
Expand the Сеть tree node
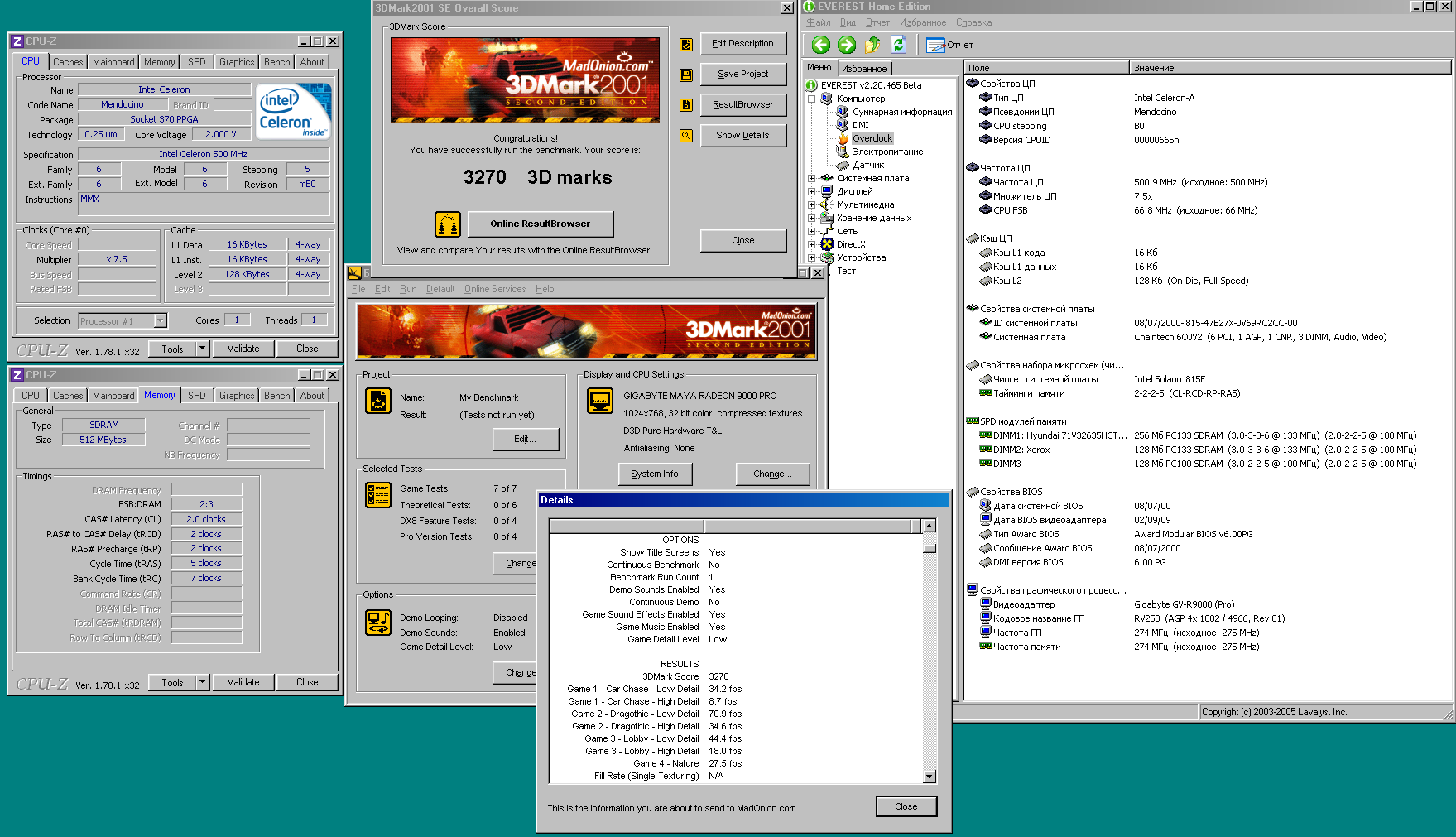pos(812,231)
